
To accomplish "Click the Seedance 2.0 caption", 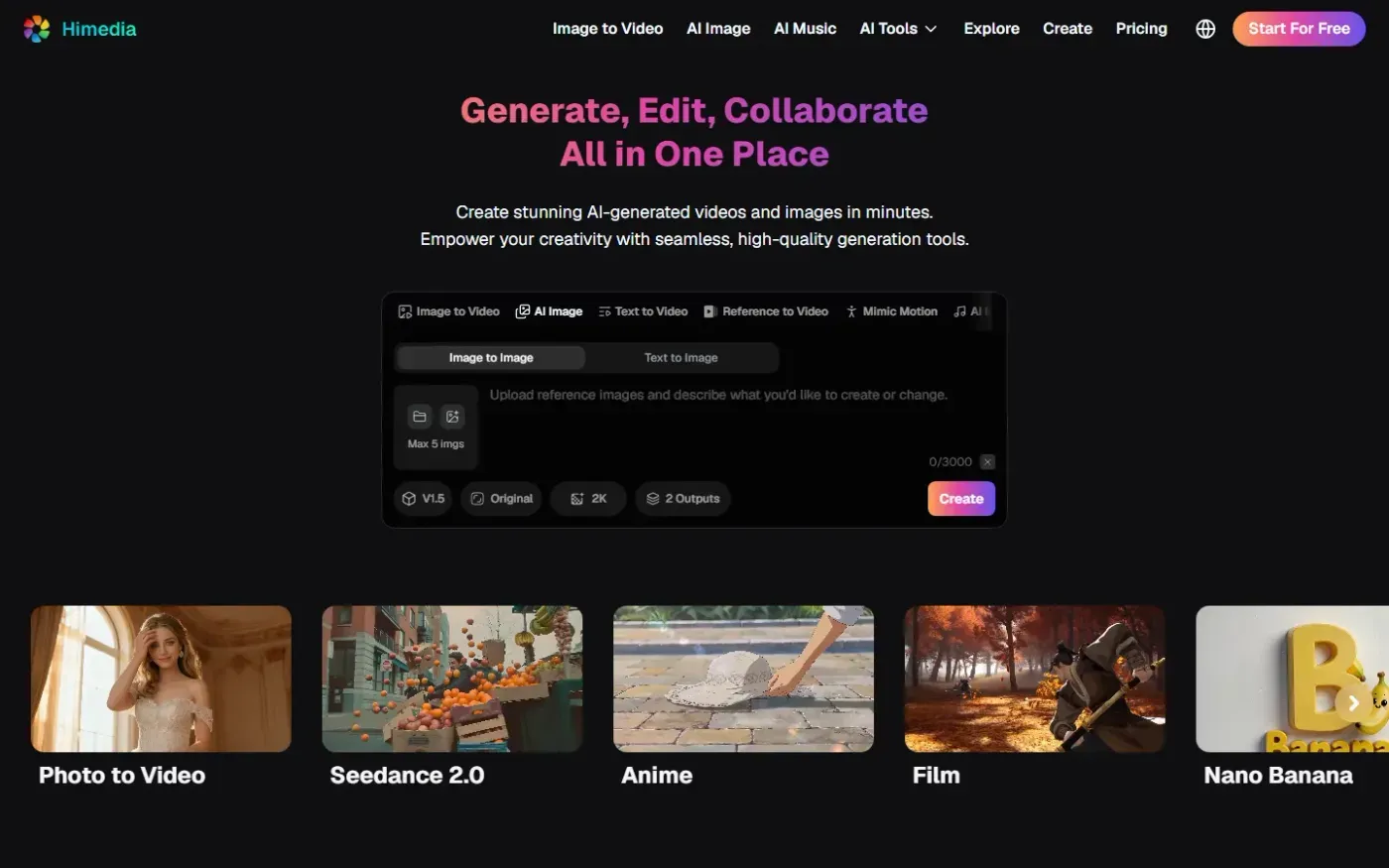I will [407, 776].
